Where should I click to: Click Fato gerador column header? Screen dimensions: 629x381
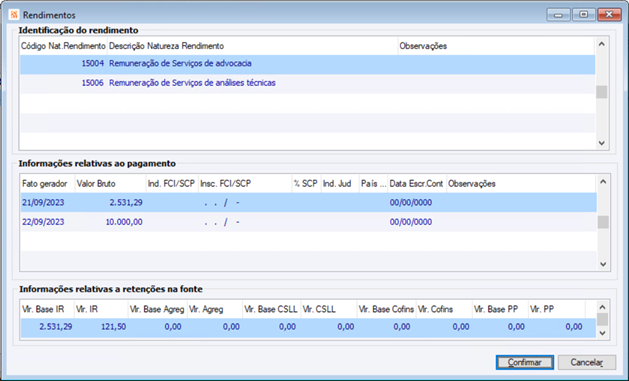click(x=48, y=184)
